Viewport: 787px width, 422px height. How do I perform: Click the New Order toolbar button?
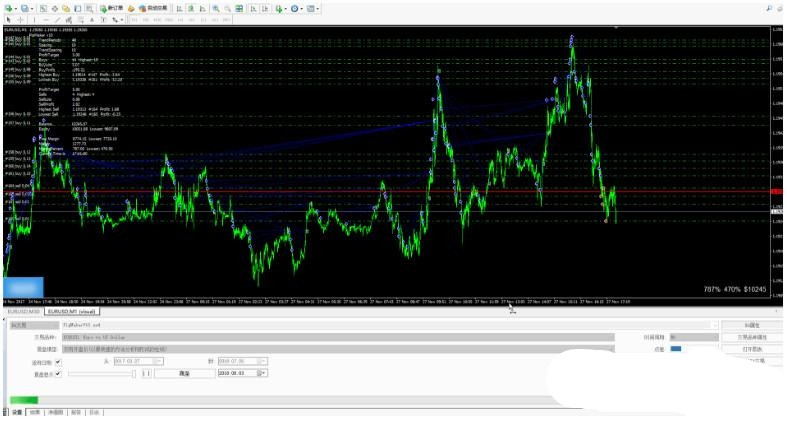tap(110, 8)
